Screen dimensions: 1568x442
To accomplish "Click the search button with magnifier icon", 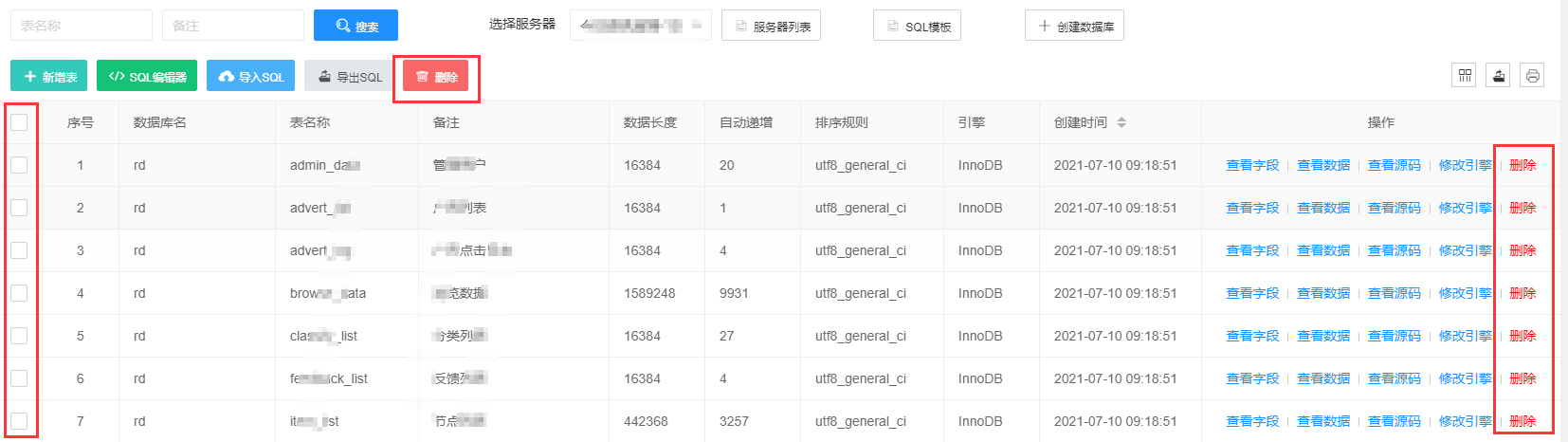I will [356, 26].
